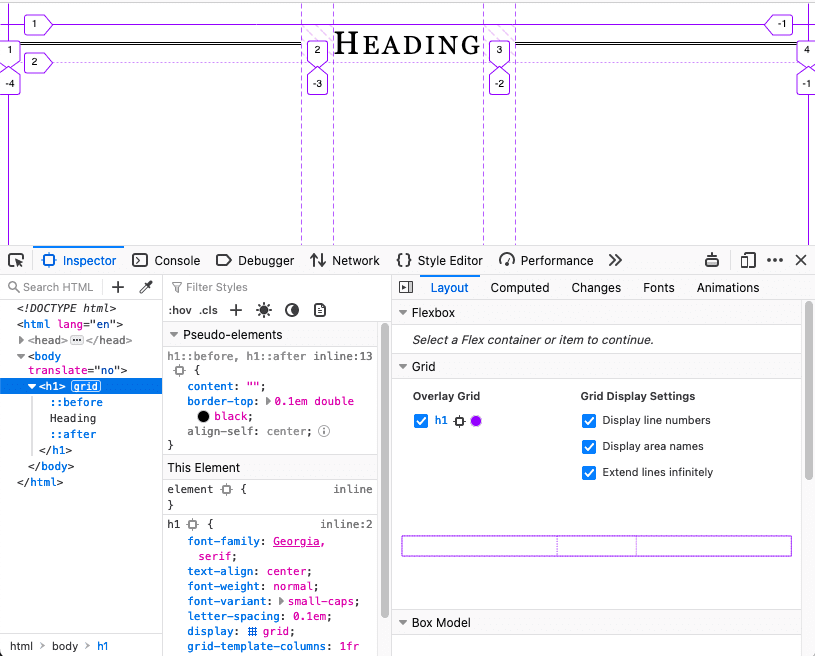Uncheck Display line numbers
Screen dimensions: 815x656
[589, 421]
